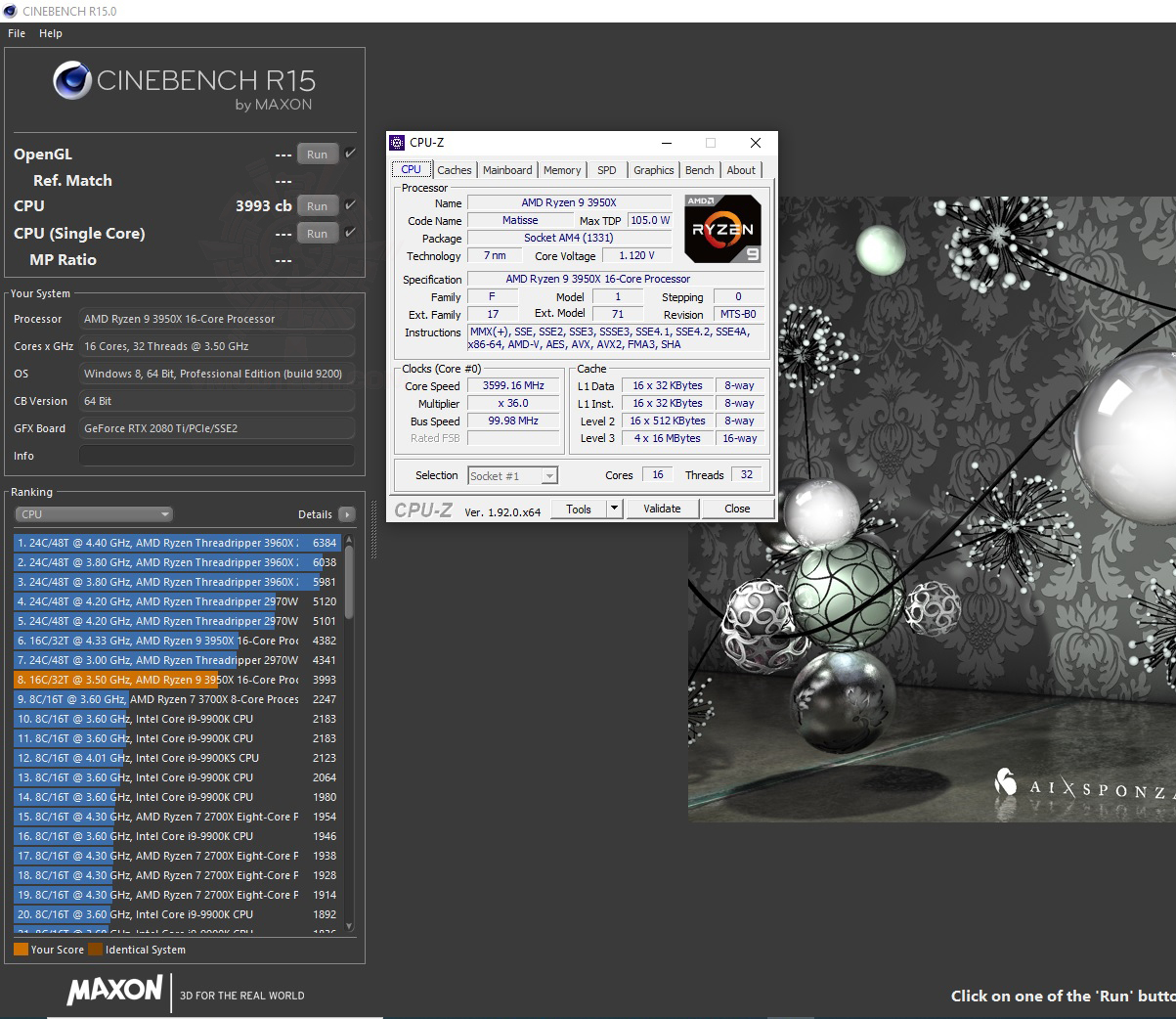The image size is (1176, 1019).
Task: Switch to the SPD tab in CPU-Z
Action: 607,170
